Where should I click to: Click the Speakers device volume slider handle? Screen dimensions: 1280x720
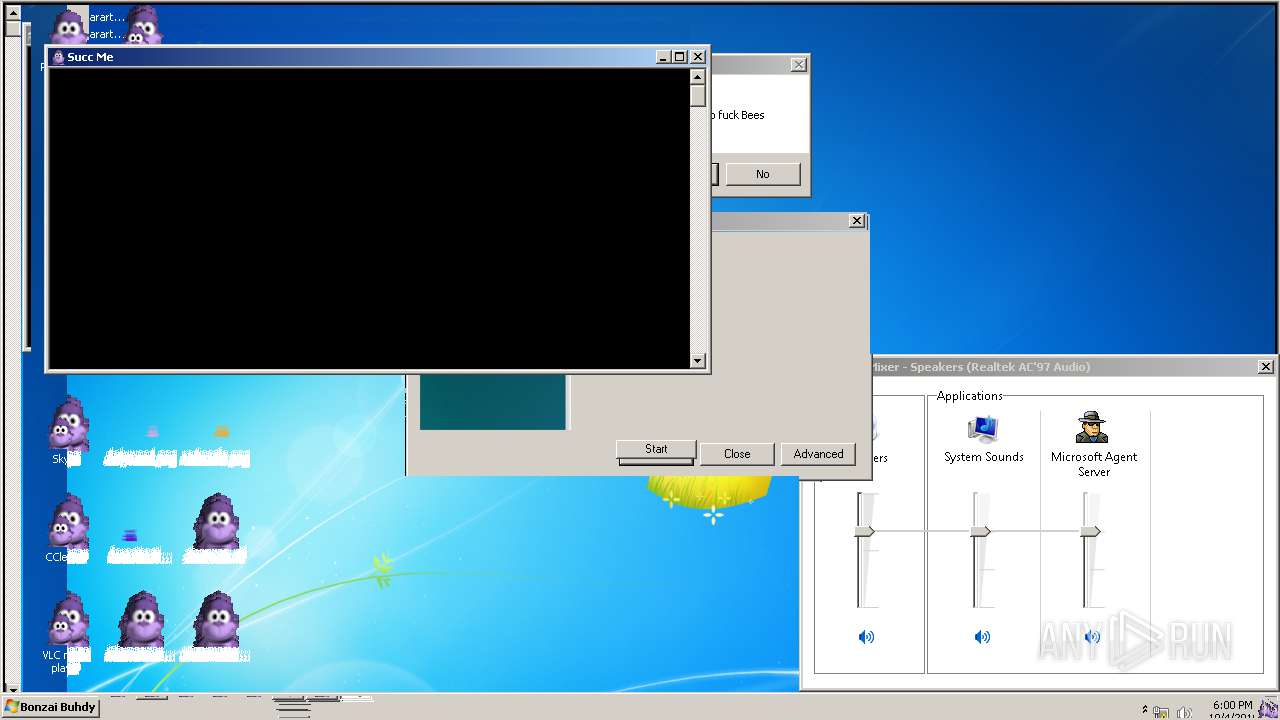tap(865, 531)
